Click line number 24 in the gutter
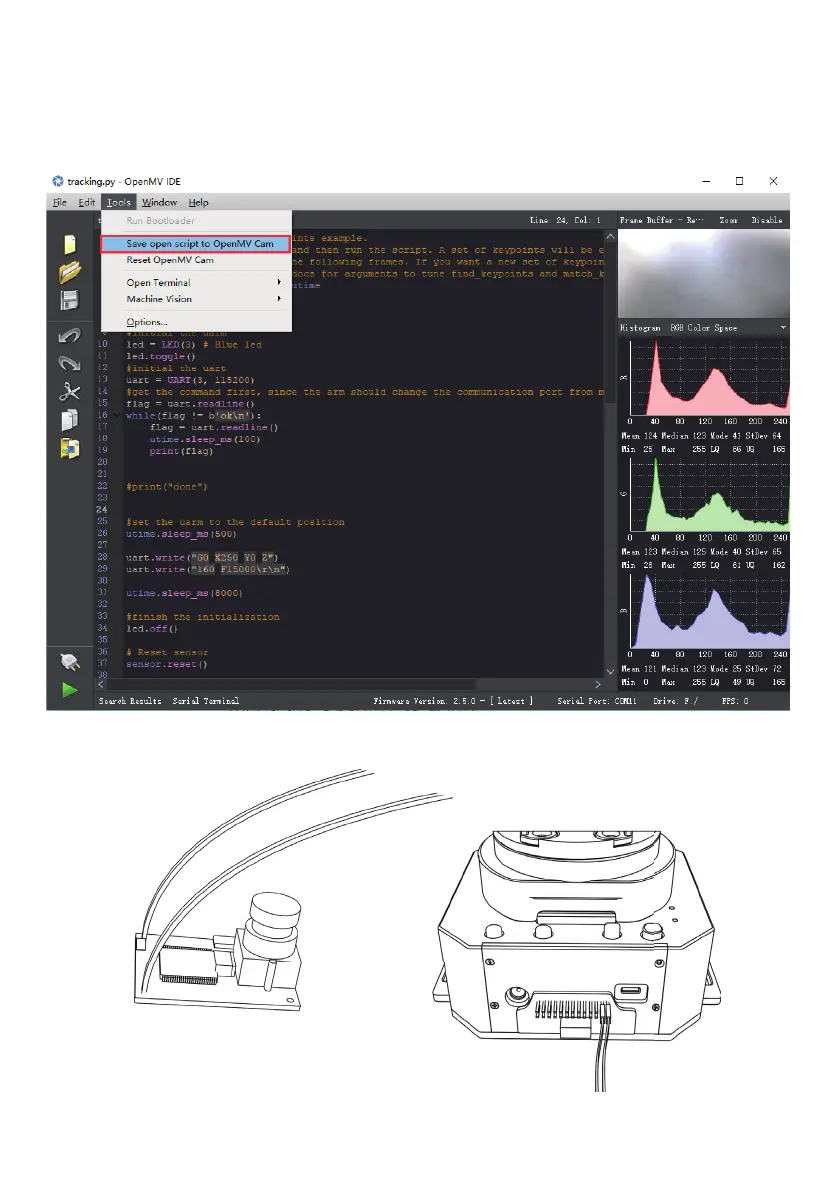This screenshot has width=839, height=1191. 102,510
